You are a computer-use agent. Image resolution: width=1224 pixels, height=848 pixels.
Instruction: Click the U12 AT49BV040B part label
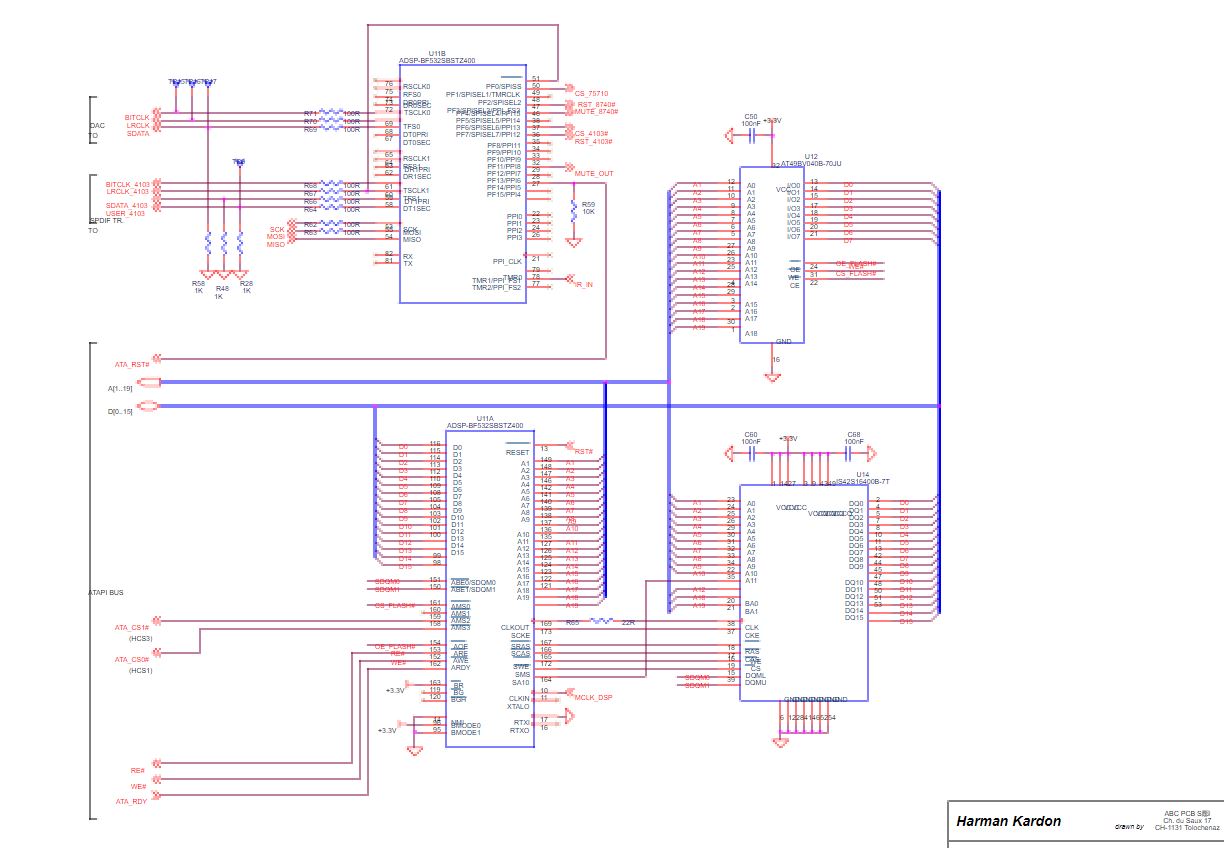tap(811, 161)
